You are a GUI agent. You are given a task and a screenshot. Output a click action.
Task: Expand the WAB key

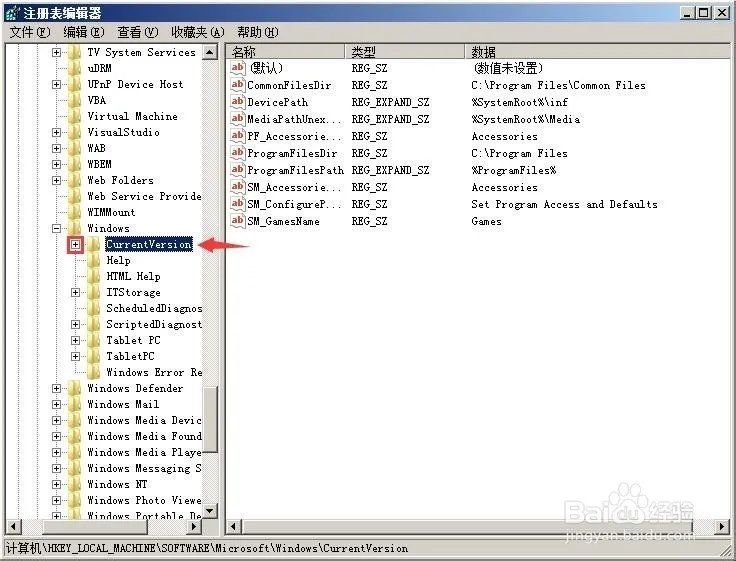[56, 148]
